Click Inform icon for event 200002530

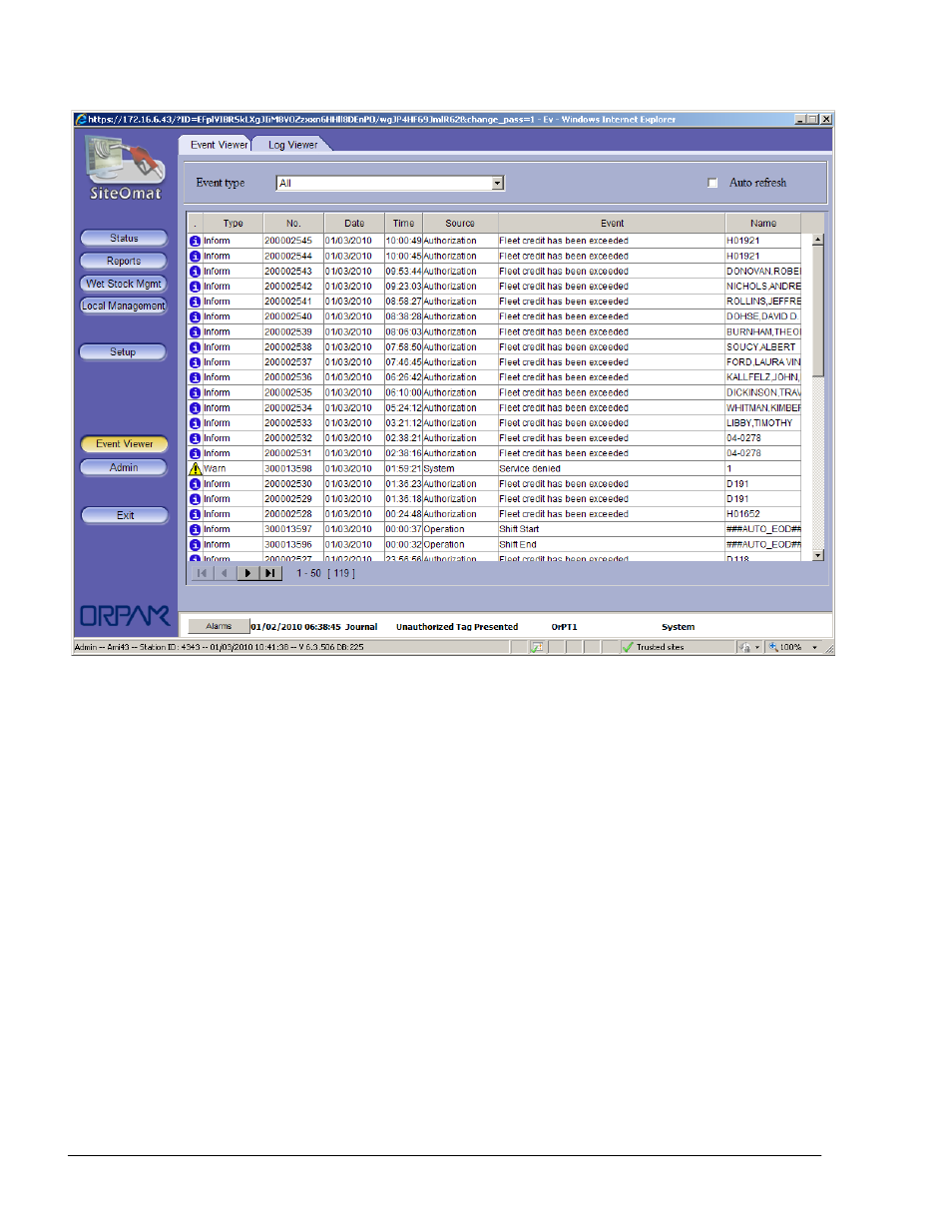coord(196,484)
